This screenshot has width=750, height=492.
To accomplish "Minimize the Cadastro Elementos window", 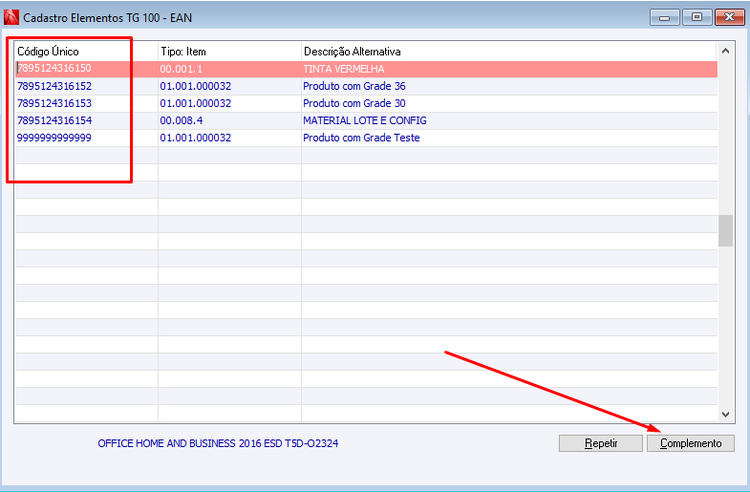I will coord(664,17).
